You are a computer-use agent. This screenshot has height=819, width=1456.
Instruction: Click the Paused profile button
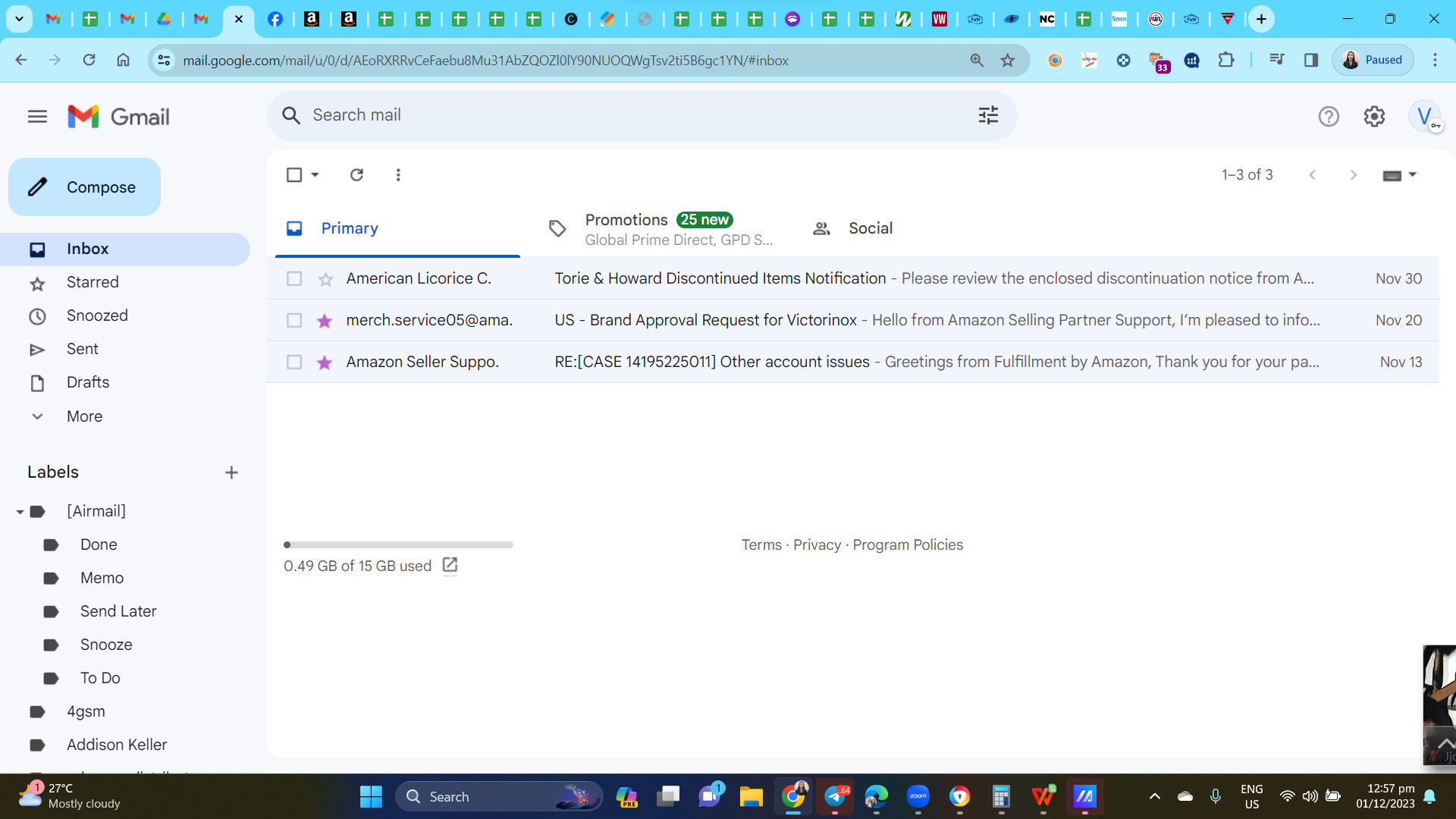[x=1373, y=60]
